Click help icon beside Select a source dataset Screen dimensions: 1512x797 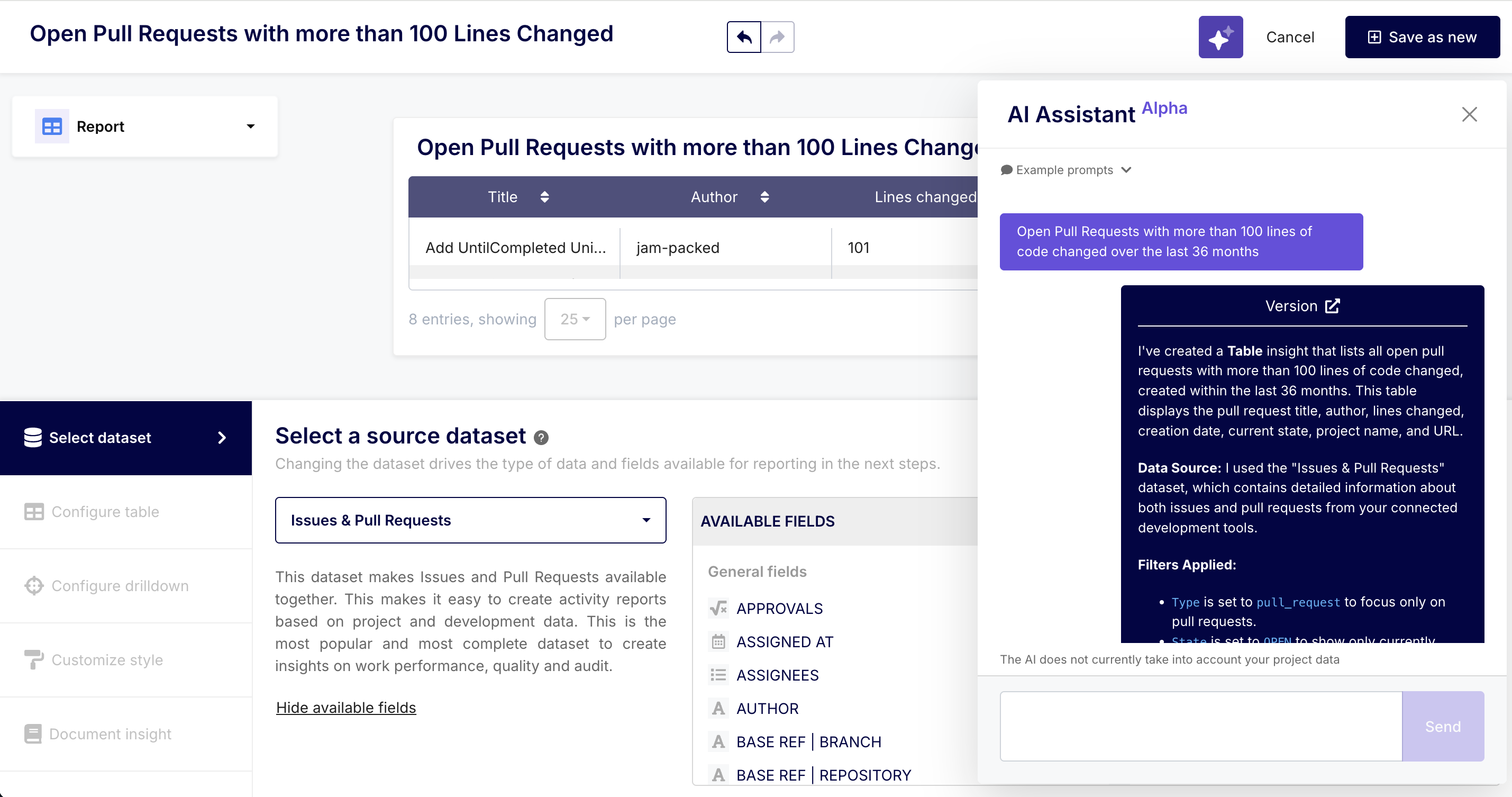pyautogui.click(x=541, y=437)
